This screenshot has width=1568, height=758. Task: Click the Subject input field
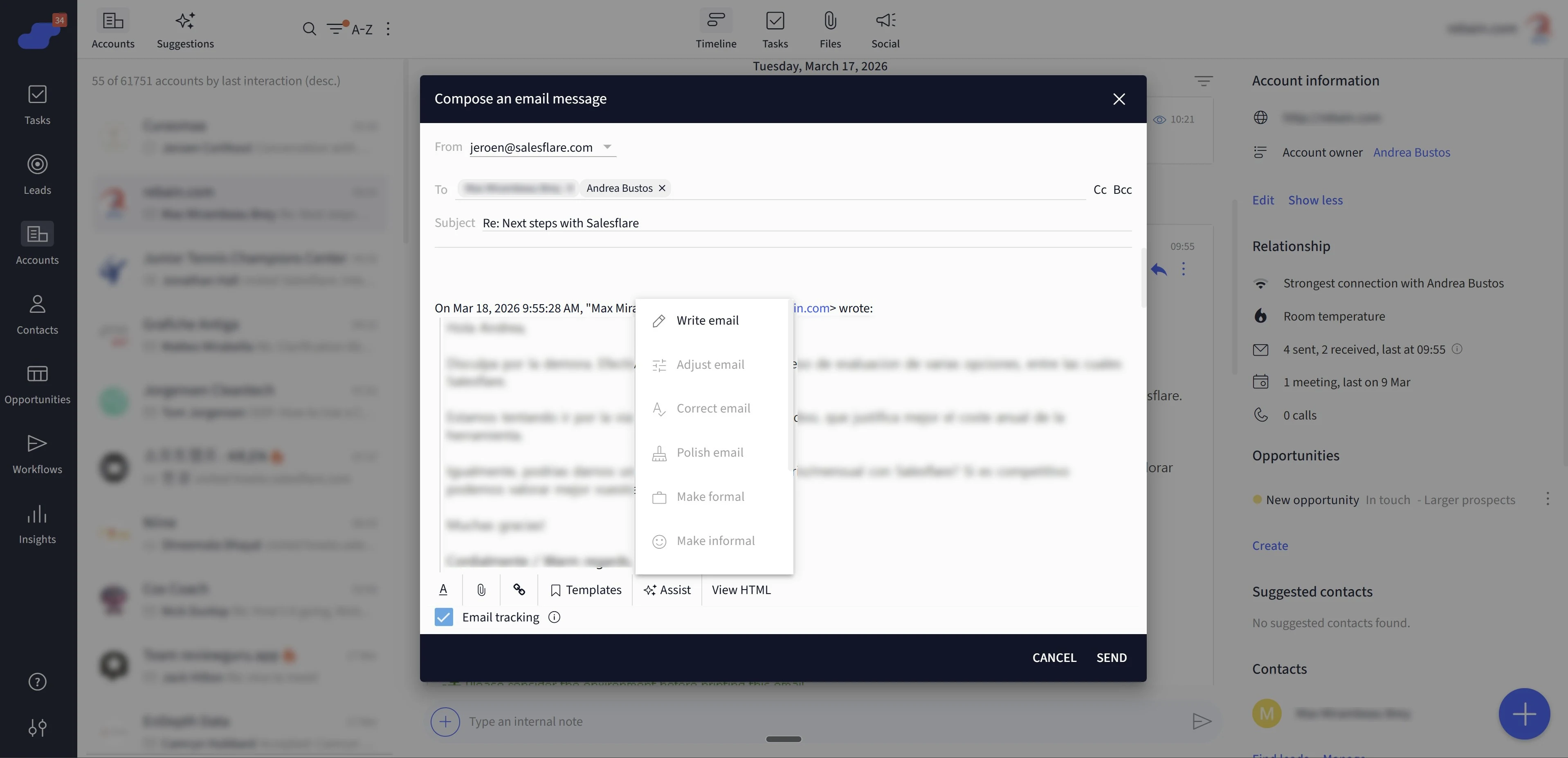coord(806,223)
